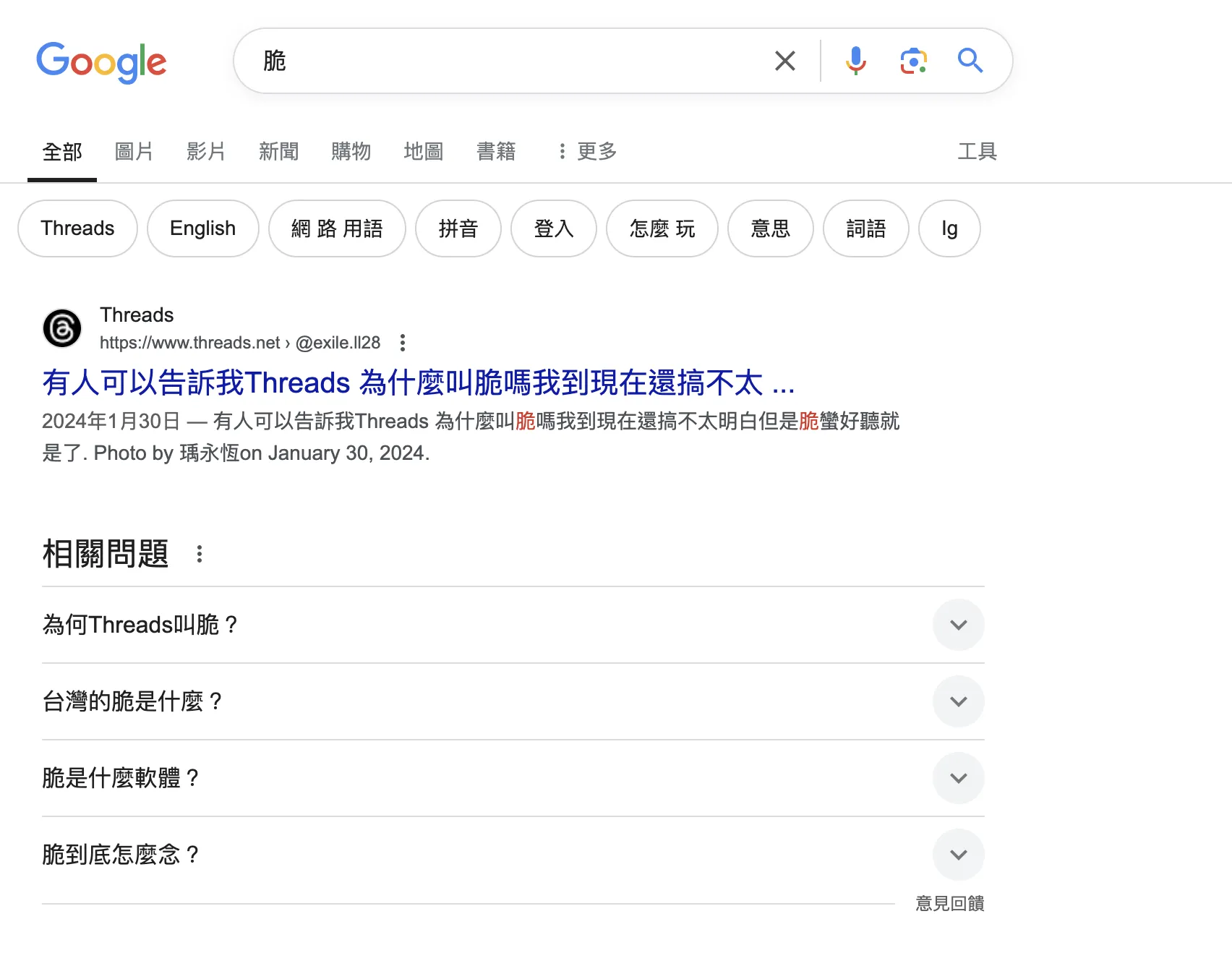Expand question 為何Threads叫脆？
Viewport: 1232px width, 953px height.
point(513,625)
